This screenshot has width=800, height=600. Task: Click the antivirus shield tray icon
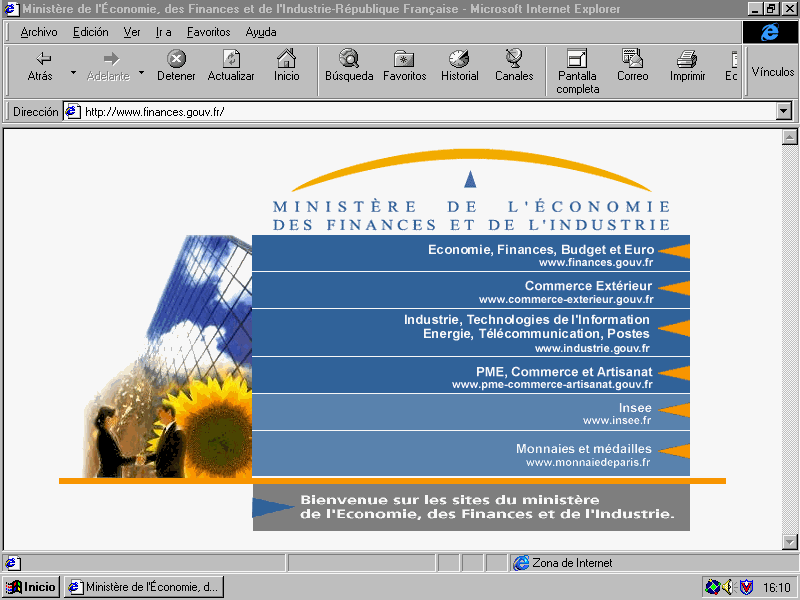pyautogui.click(x=746, y=587)
